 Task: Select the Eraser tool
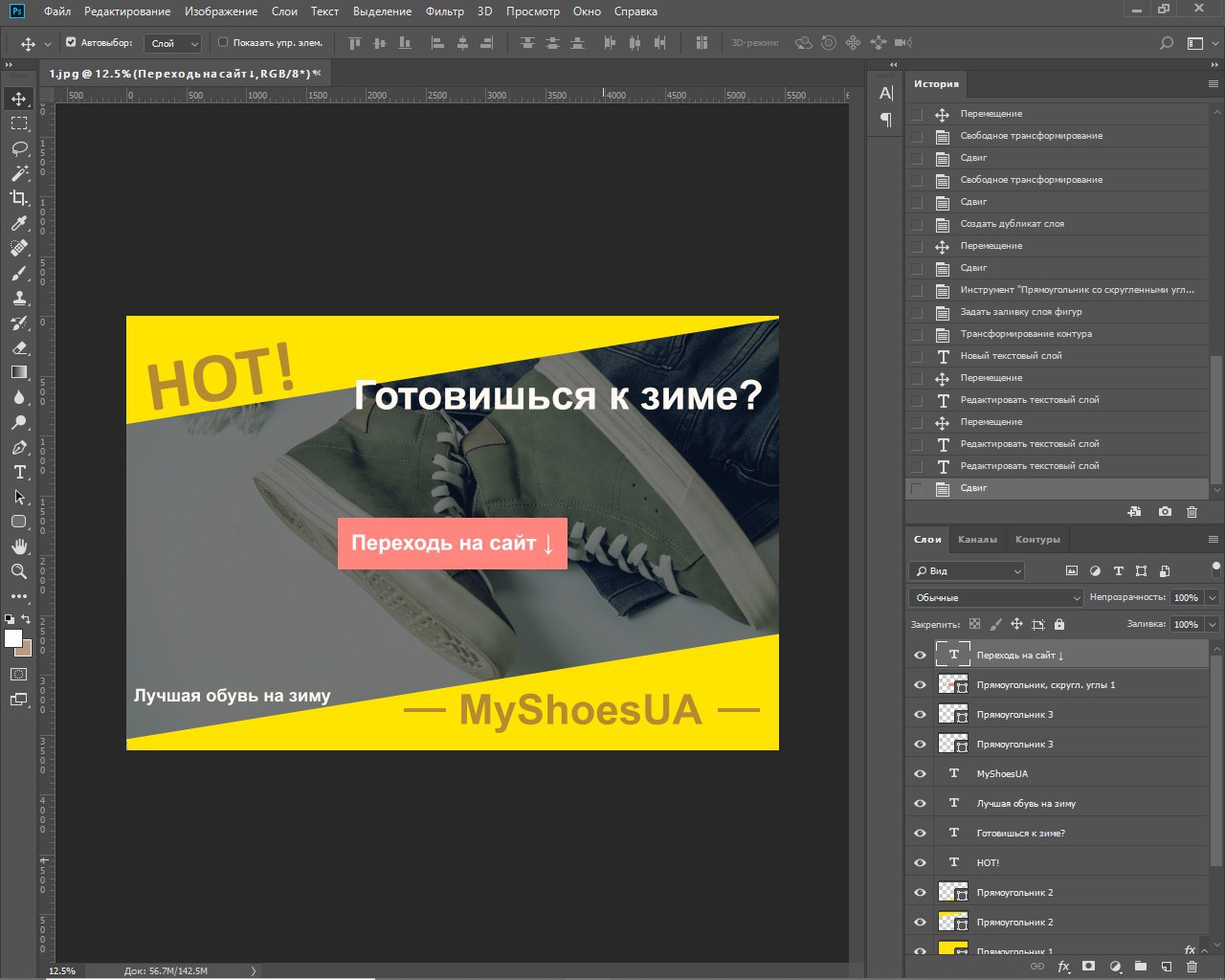(19, 347)
